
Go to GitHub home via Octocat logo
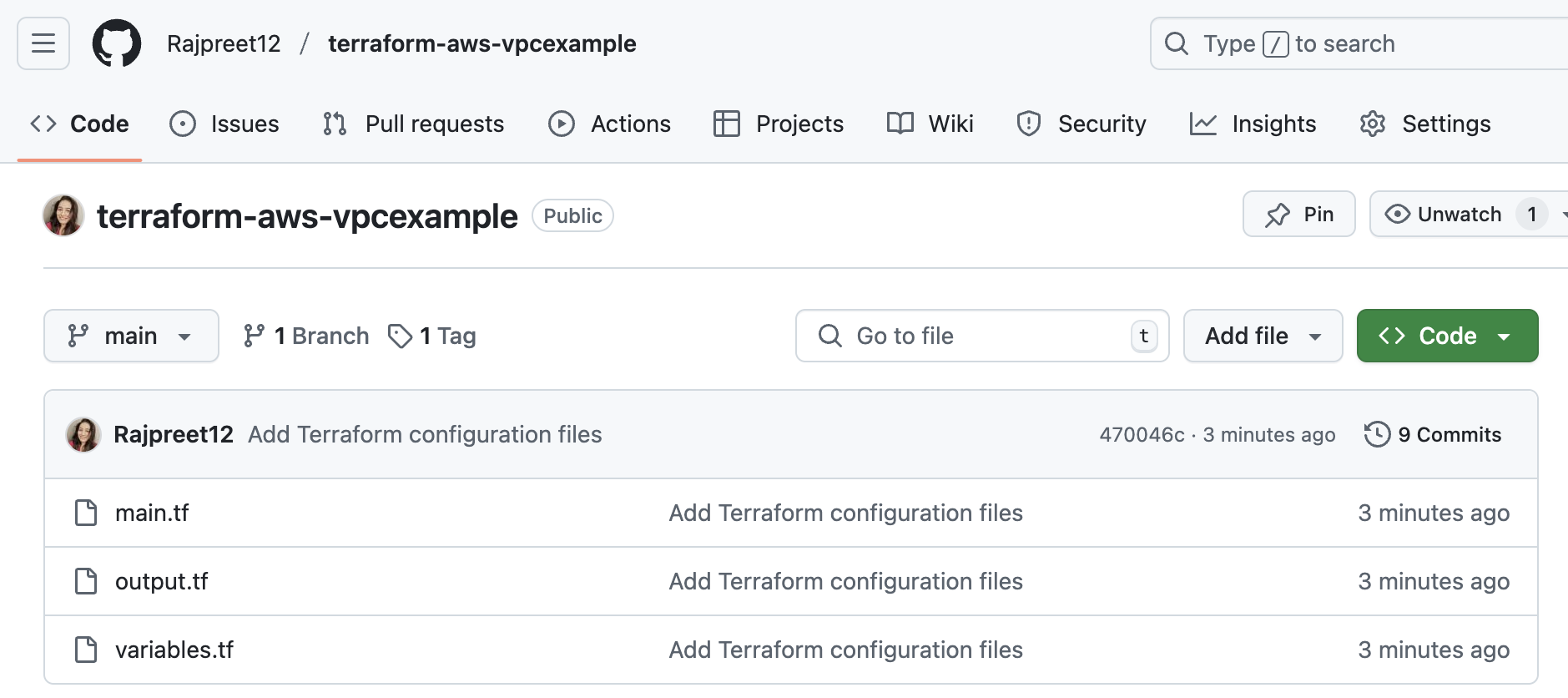pos(116,43)
